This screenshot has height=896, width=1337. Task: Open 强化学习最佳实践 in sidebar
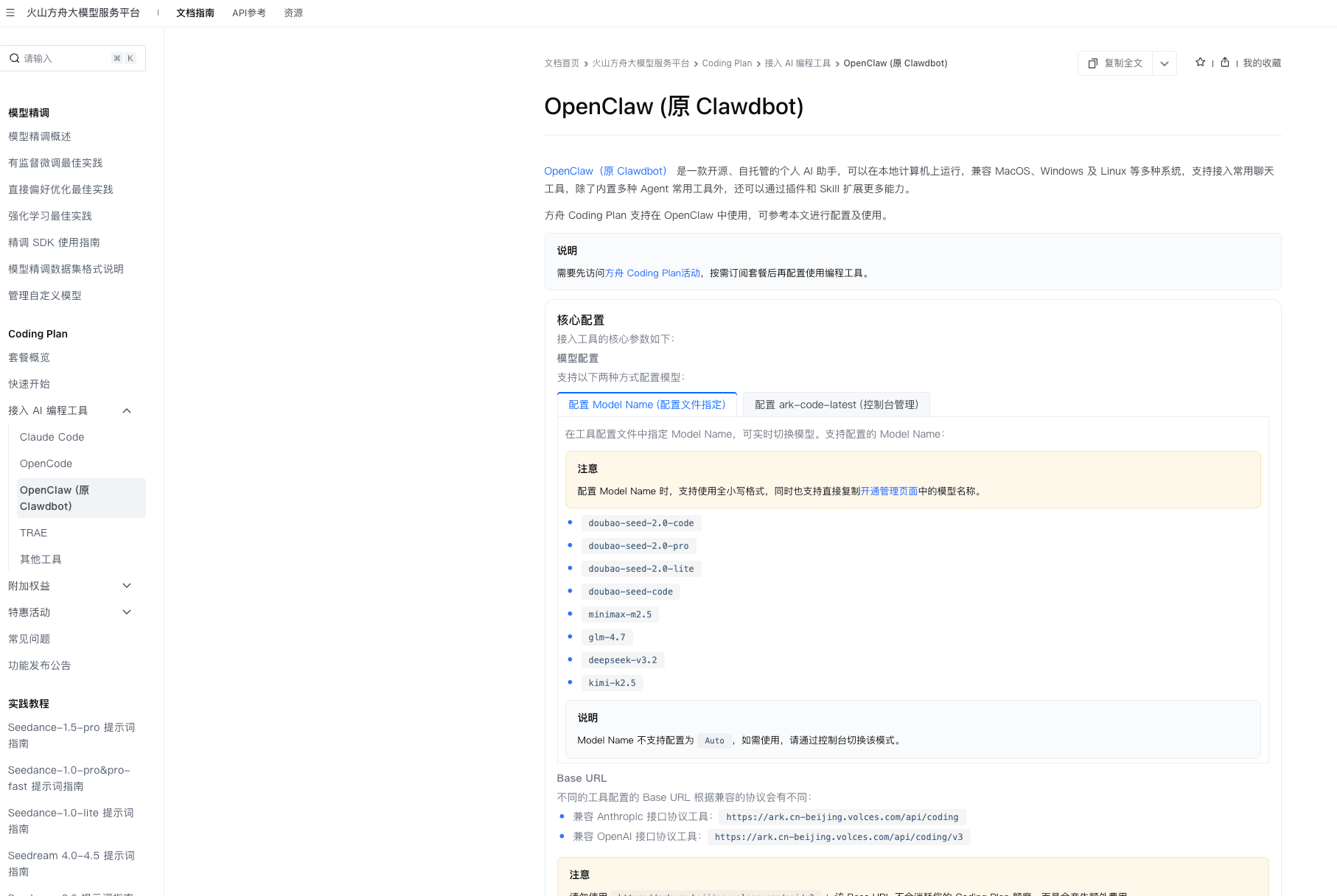pos(50,216)
